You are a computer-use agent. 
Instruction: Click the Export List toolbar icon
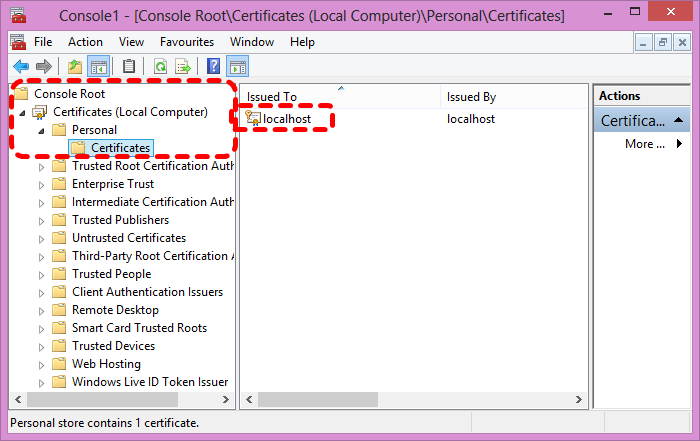[183, 67]
